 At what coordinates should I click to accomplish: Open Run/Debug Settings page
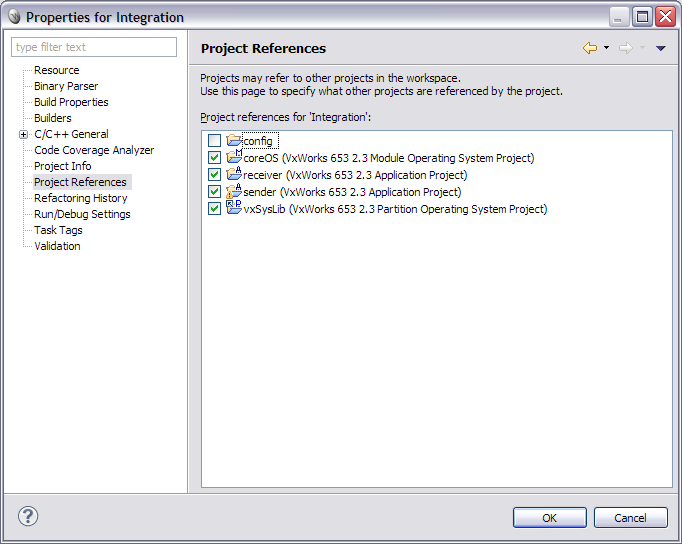coord(82,214)
